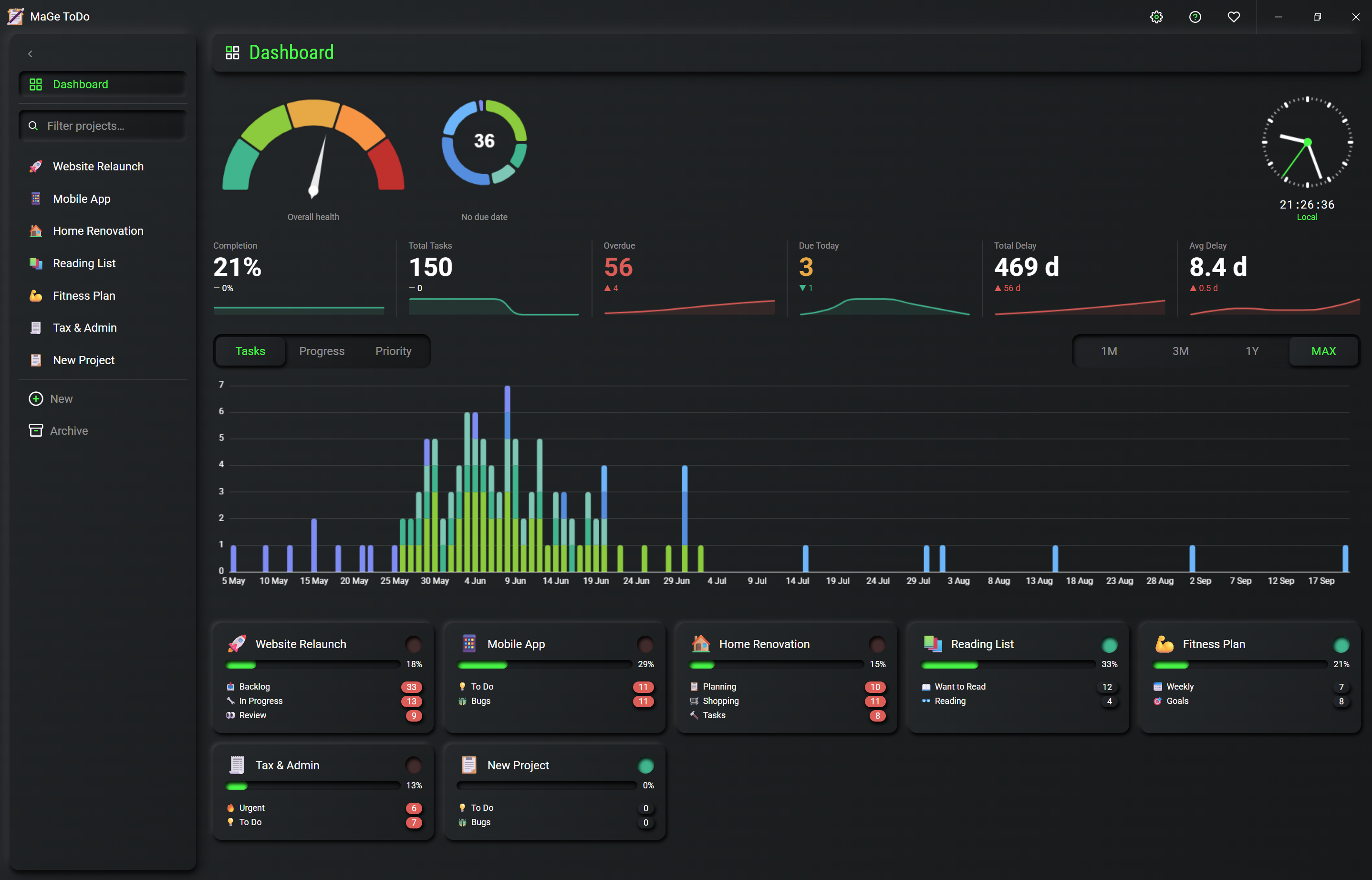Click Reading List 33% progress bar
1372x880 pixels.
1008,665
